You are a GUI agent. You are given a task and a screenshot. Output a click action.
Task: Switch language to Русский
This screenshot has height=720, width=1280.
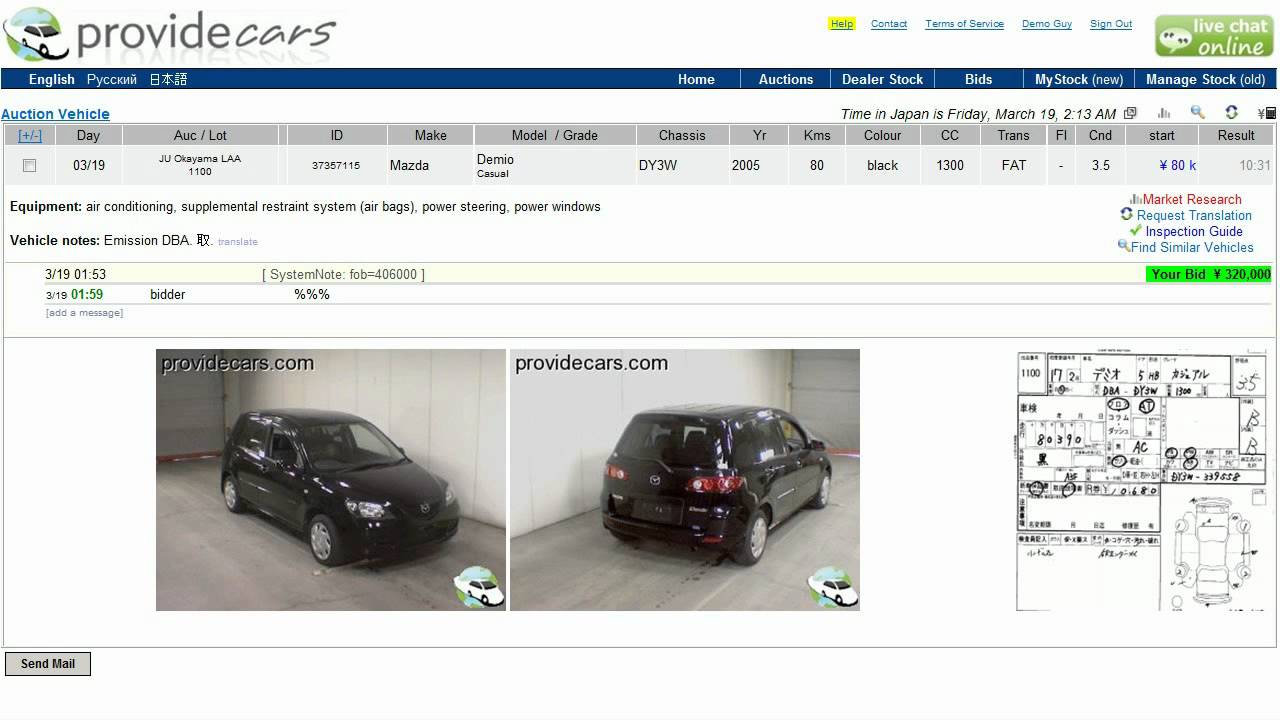coord(112,79)
